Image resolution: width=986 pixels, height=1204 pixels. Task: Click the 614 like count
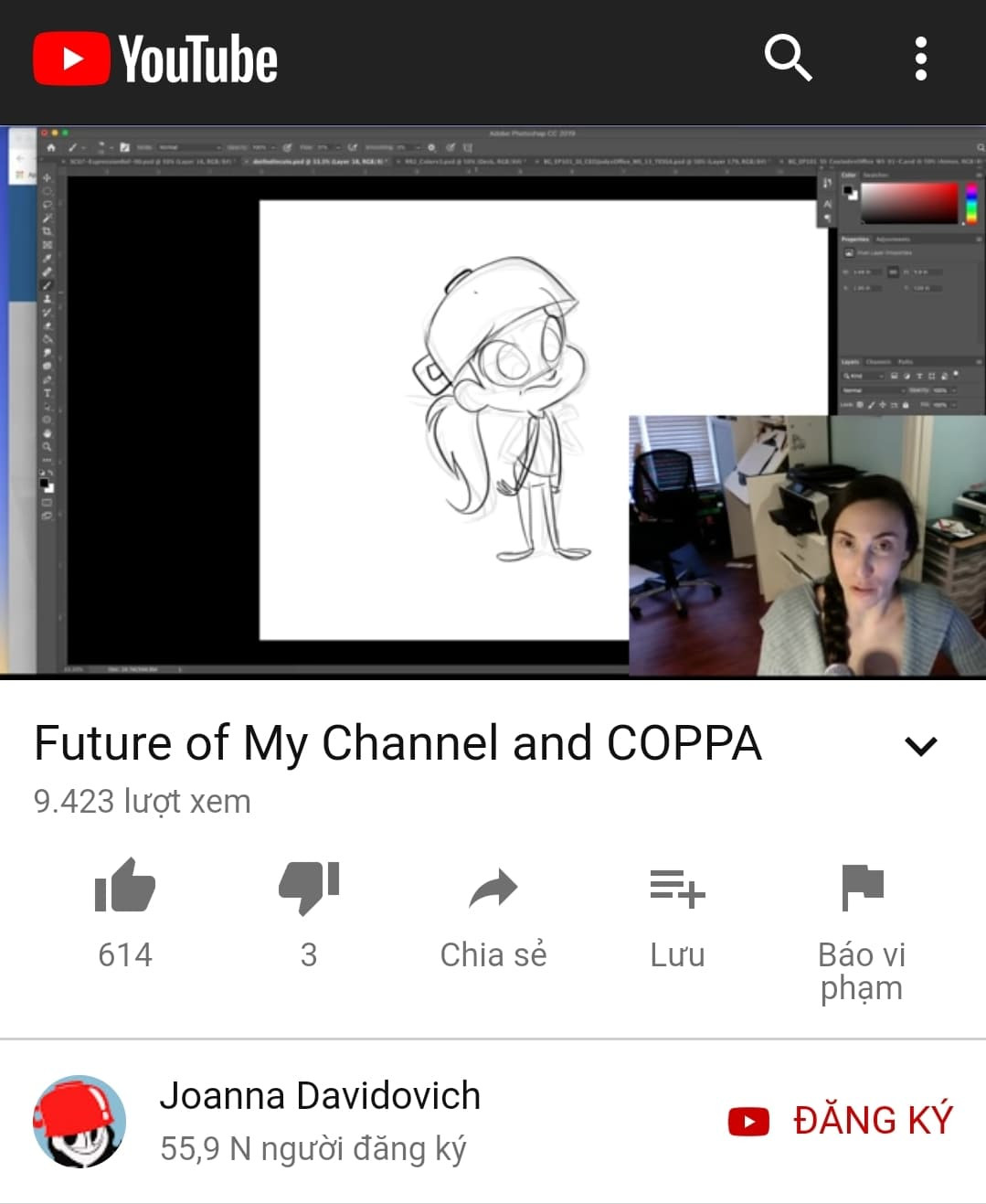(125, 954)
